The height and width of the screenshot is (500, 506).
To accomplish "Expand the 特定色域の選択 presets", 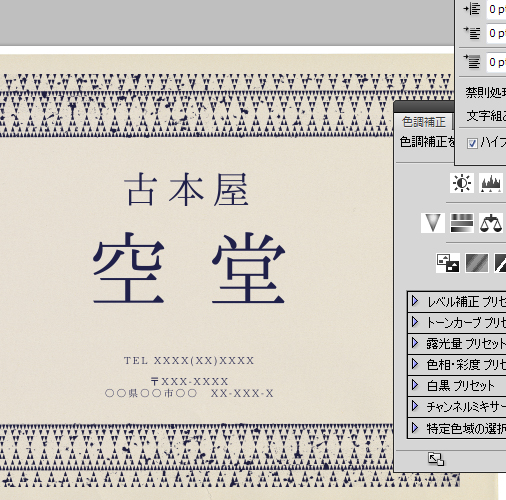I will [x=415, y=427].
